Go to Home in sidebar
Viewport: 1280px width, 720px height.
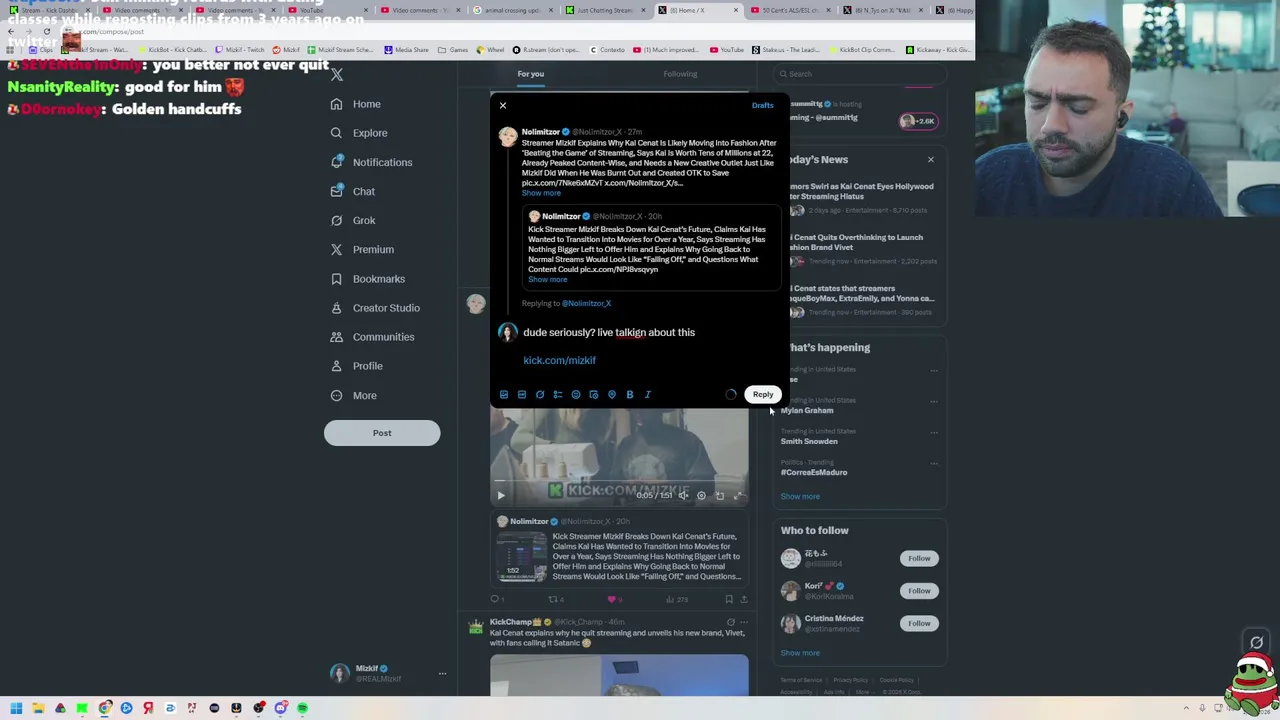click(357, 104)
